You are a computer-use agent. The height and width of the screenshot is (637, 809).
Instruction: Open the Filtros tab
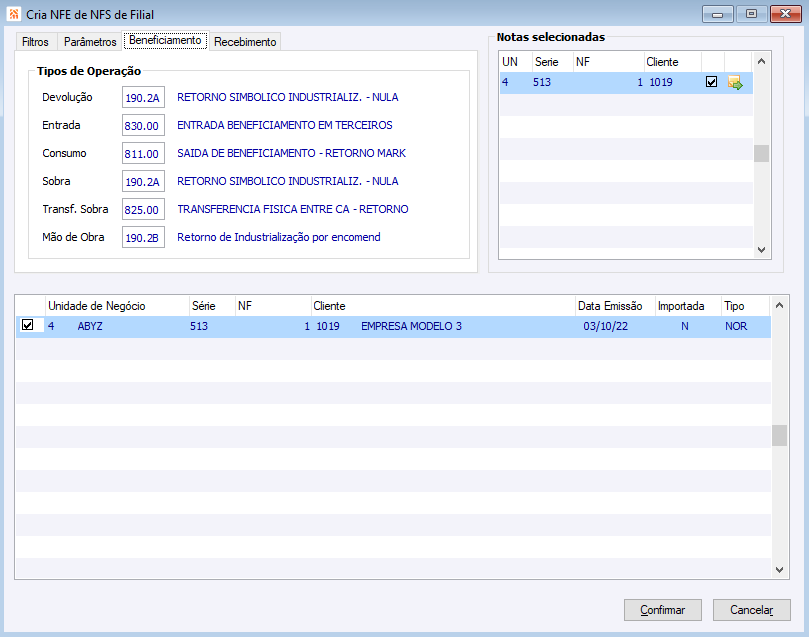click(36, 42)
